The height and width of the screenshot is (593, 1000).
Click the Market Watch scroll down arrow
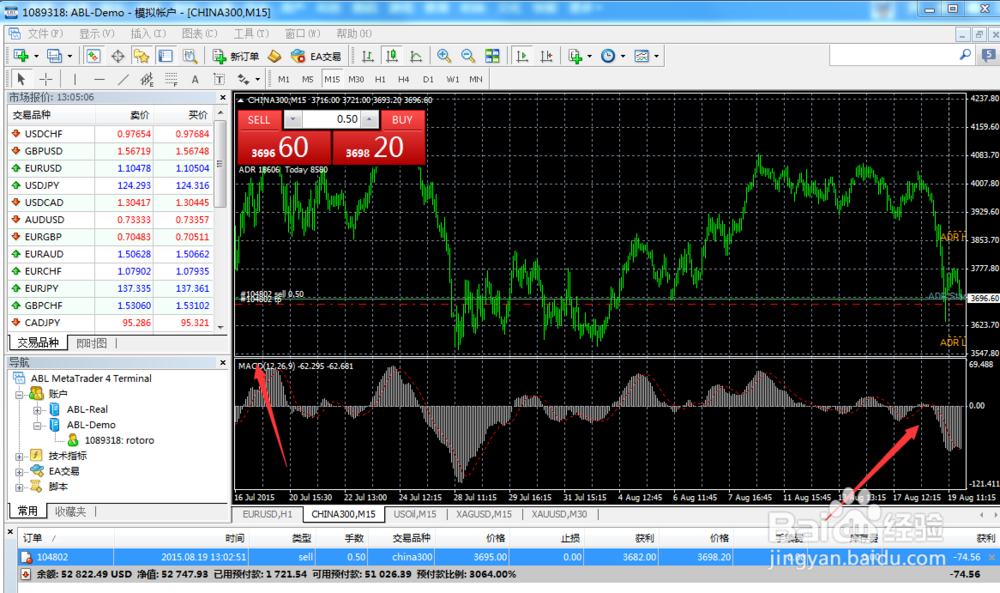221,326
